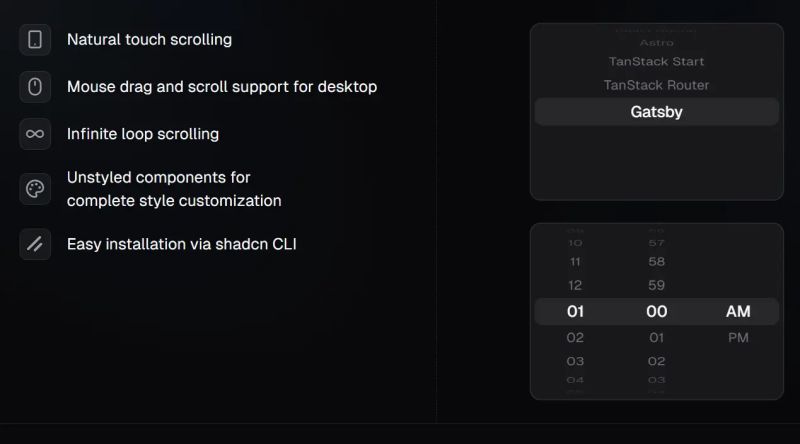Image resolution: width=800 pixels, height=444 pixels.
Task: Click Unstyled components for complete style customization
Action: coord(174,189)
